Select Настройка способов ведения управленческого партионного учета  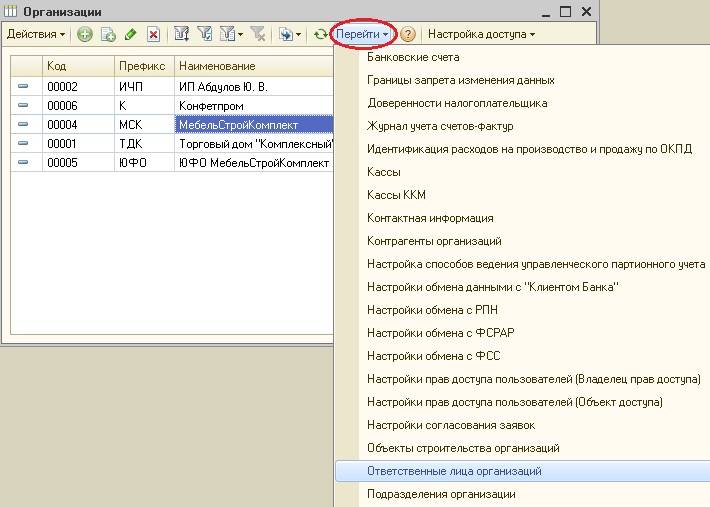click(522, 264)
